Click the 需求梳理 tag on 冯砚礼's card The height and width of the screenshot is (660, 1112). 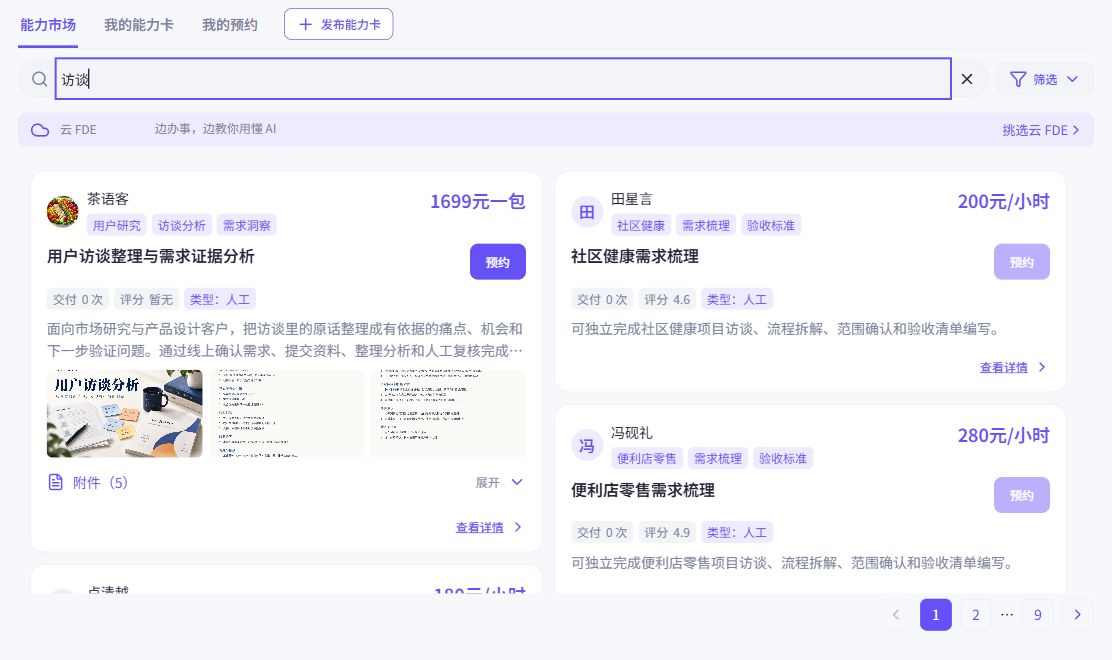point(718,459)
